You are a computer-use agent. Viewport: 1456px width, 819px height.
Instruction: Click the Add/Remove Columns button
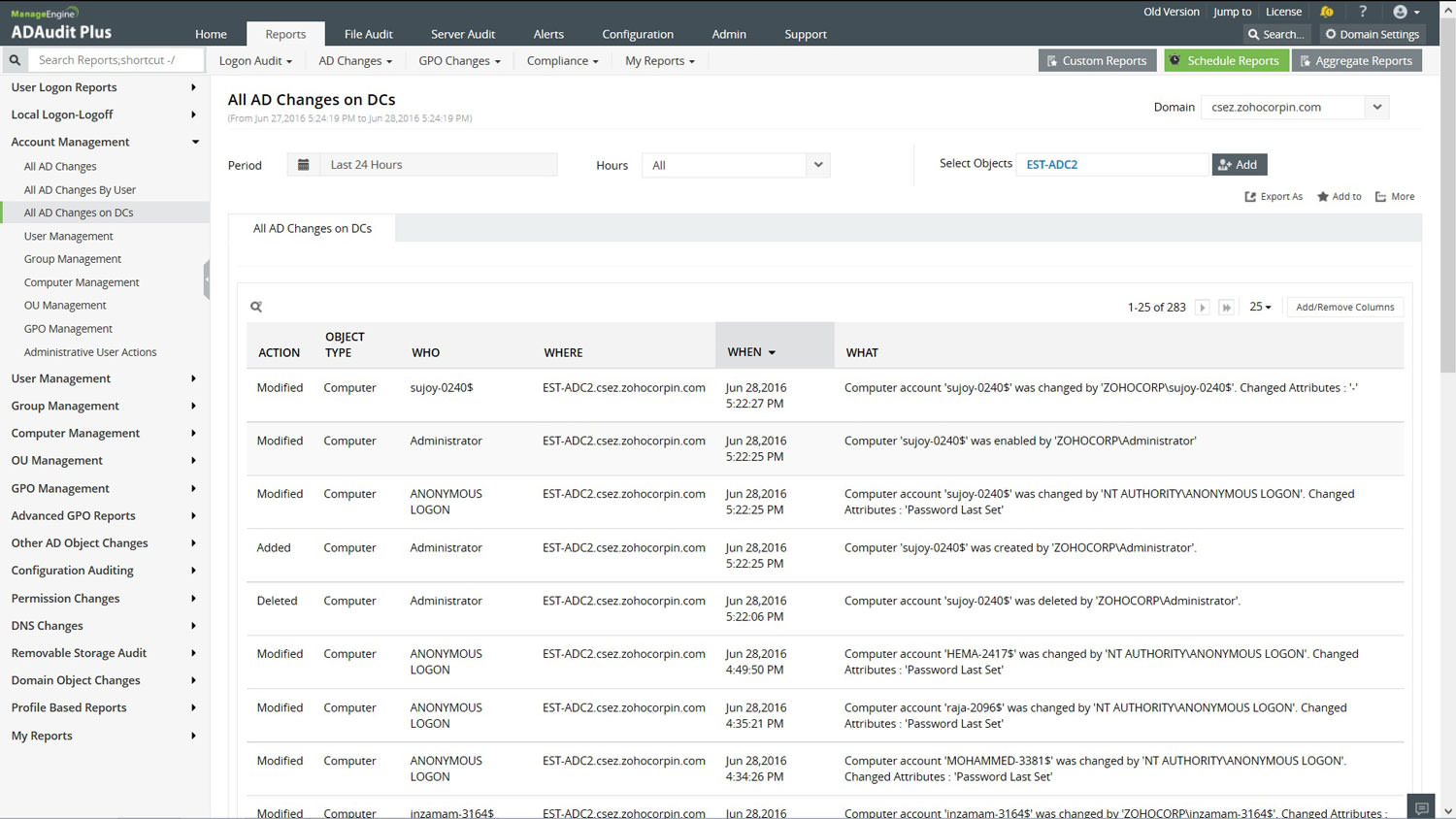coord(1344,308)
